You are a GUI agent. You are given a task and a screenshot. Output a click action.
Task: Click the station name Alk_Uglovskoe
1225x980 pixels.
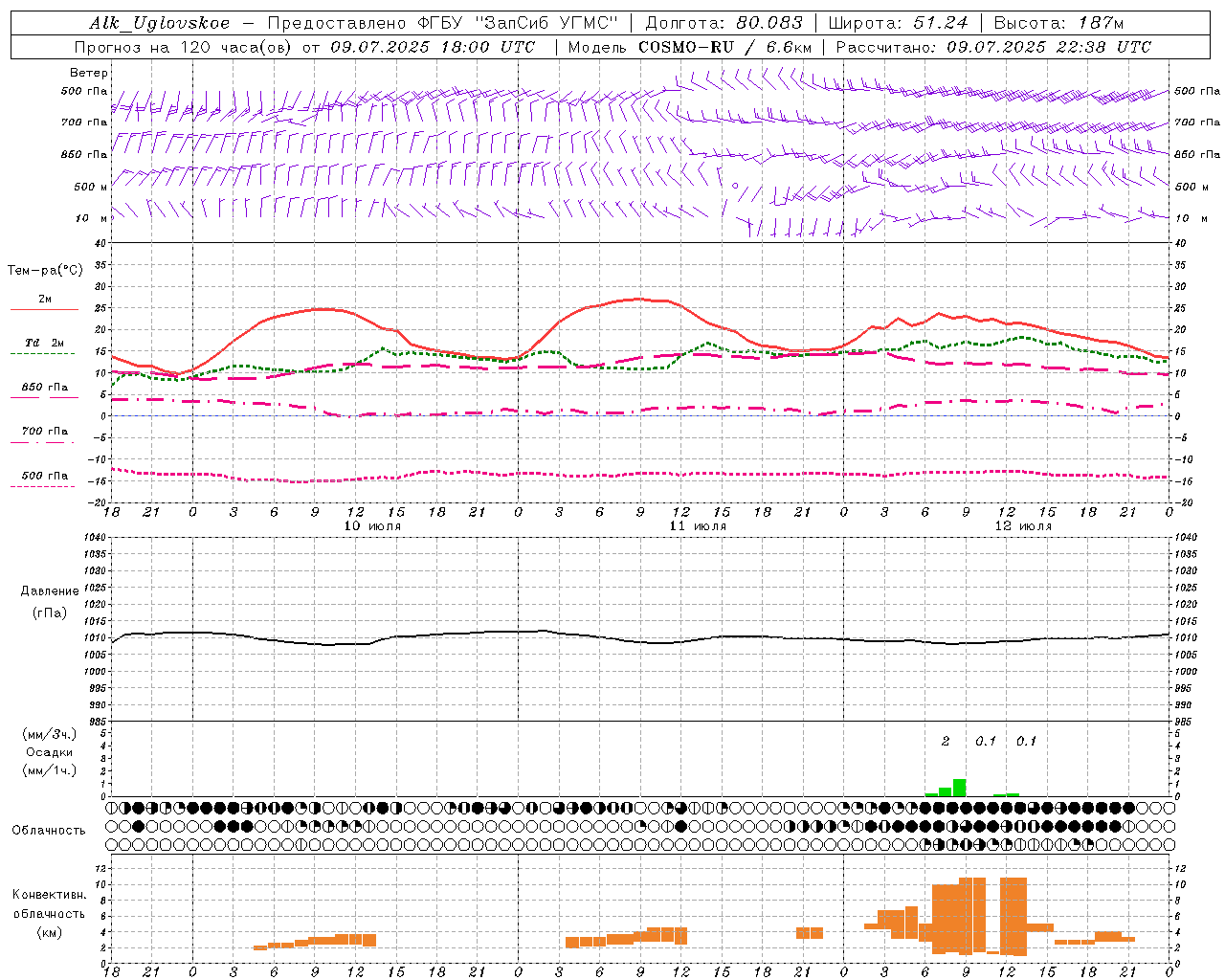[160, 23]
